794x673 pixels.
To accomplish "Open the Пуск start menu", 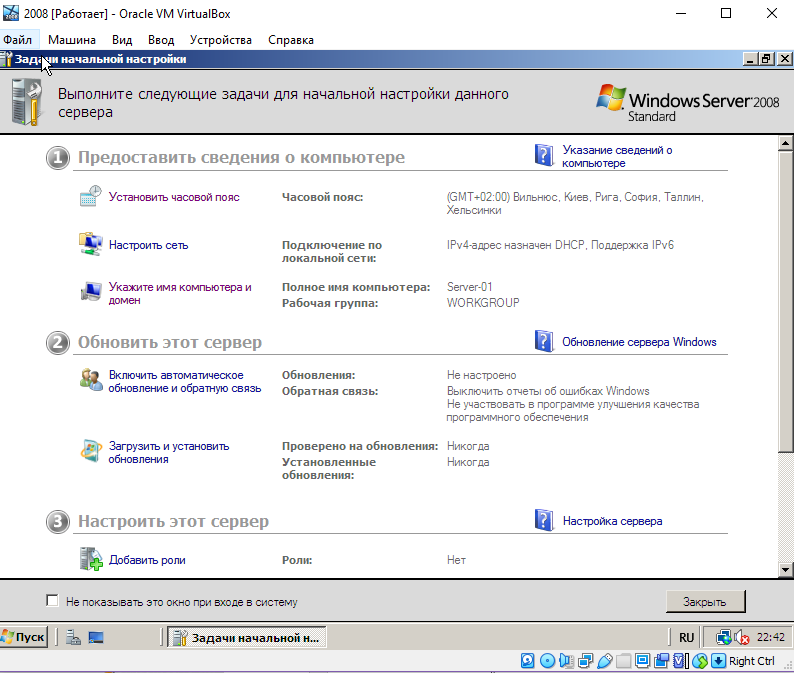I will (x=23, y=637).
